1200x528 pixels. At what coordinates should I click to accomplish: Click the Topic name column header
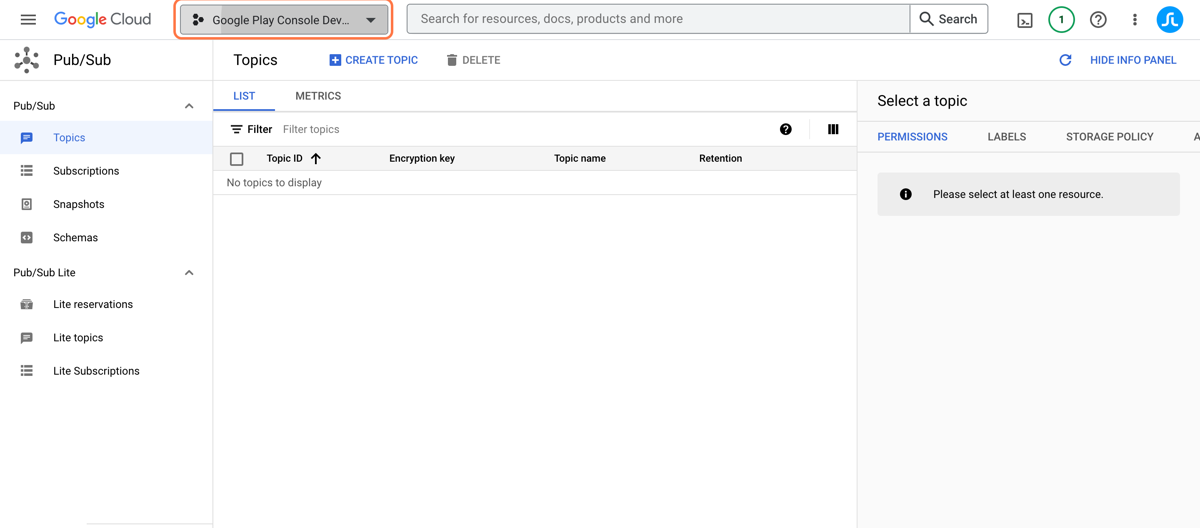click(x=580, y=158)
